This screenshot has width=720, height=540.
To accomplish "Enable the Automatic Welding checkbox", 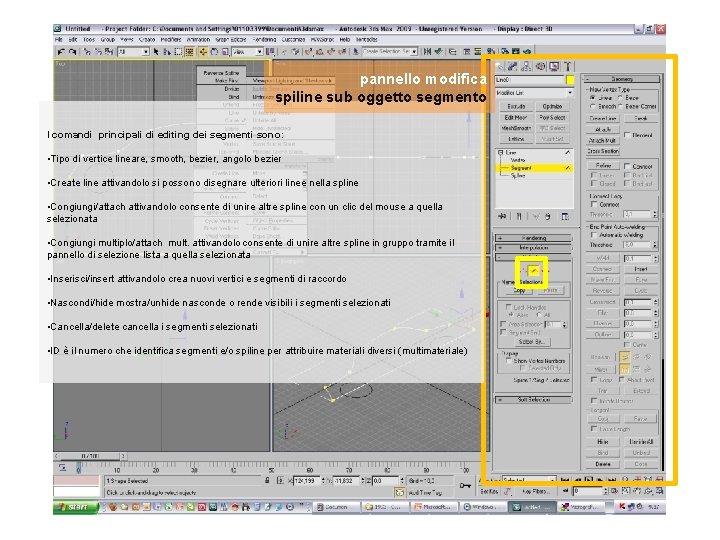I will point(593,235).
